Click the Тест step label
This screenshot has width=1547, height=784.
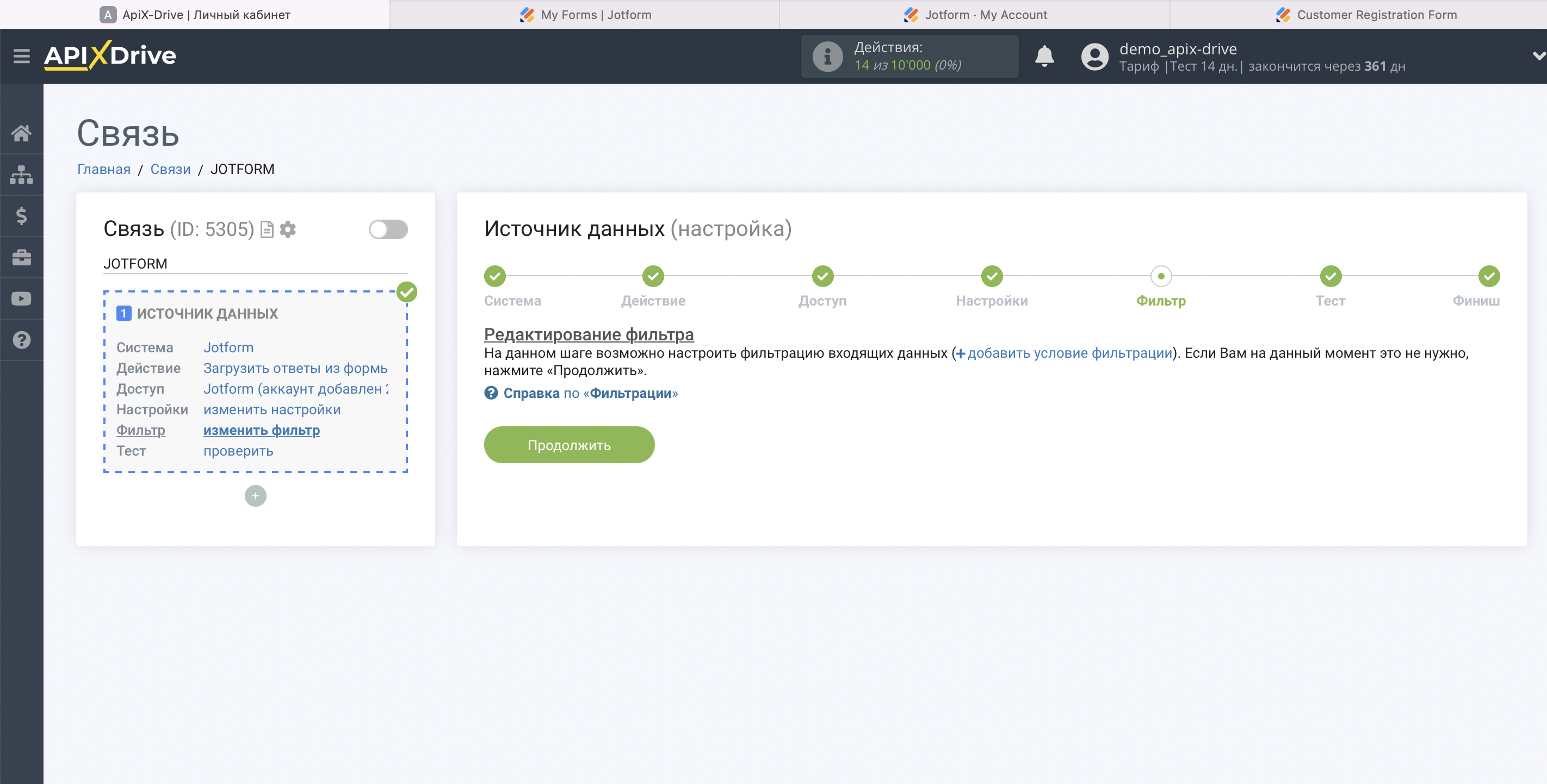[x=1330, y=301]
